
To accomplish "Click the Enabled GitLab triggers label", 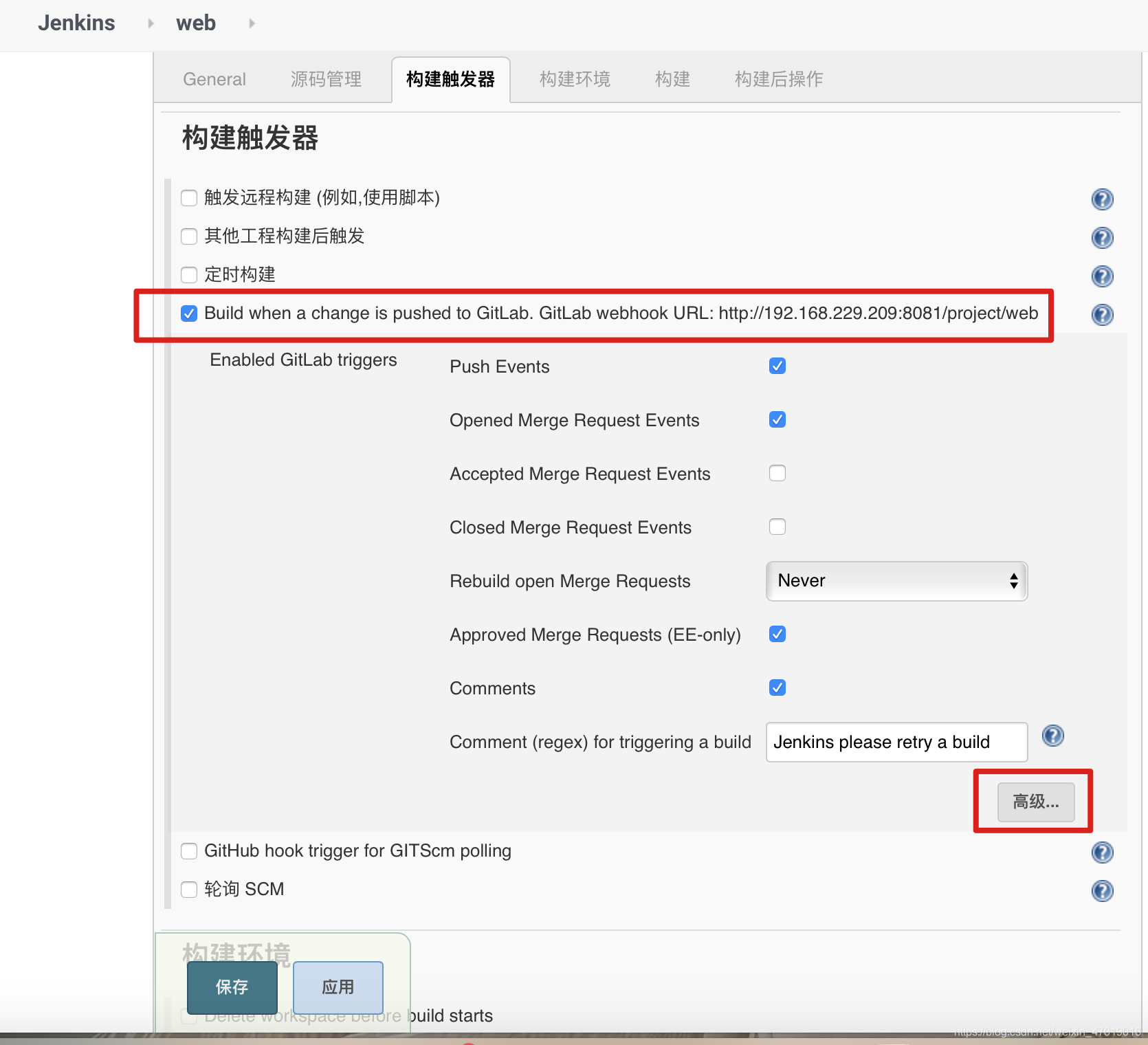I will (x=303, y=360).
